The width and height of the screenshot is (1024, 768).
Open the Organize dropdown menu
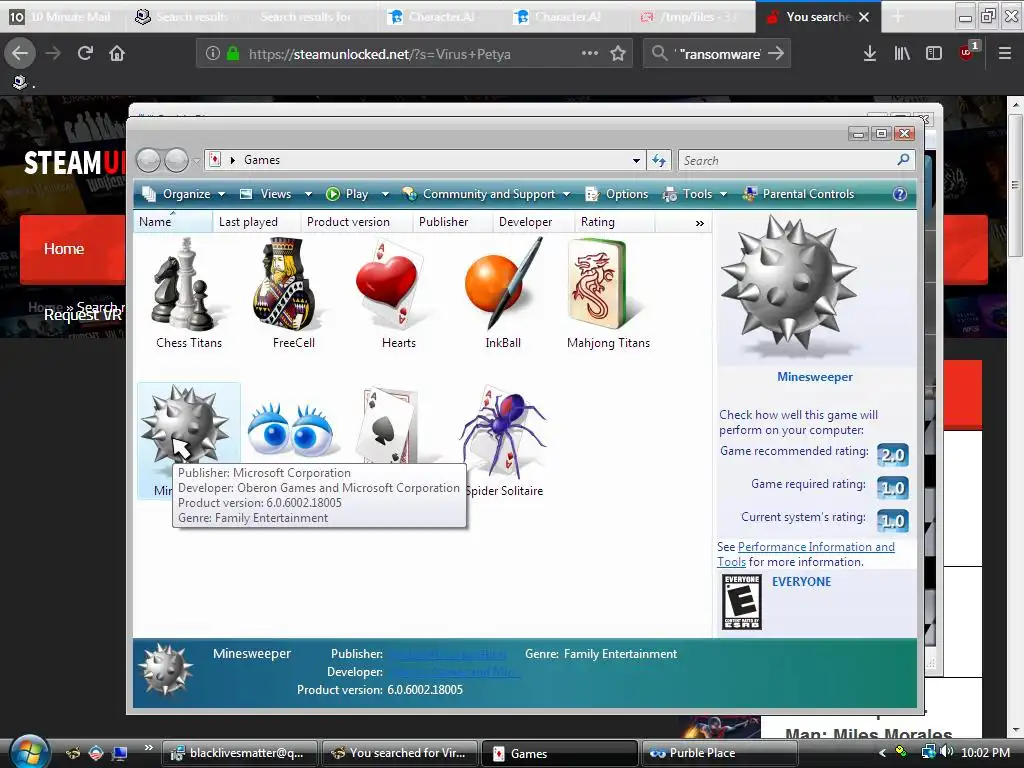[184, 194]
